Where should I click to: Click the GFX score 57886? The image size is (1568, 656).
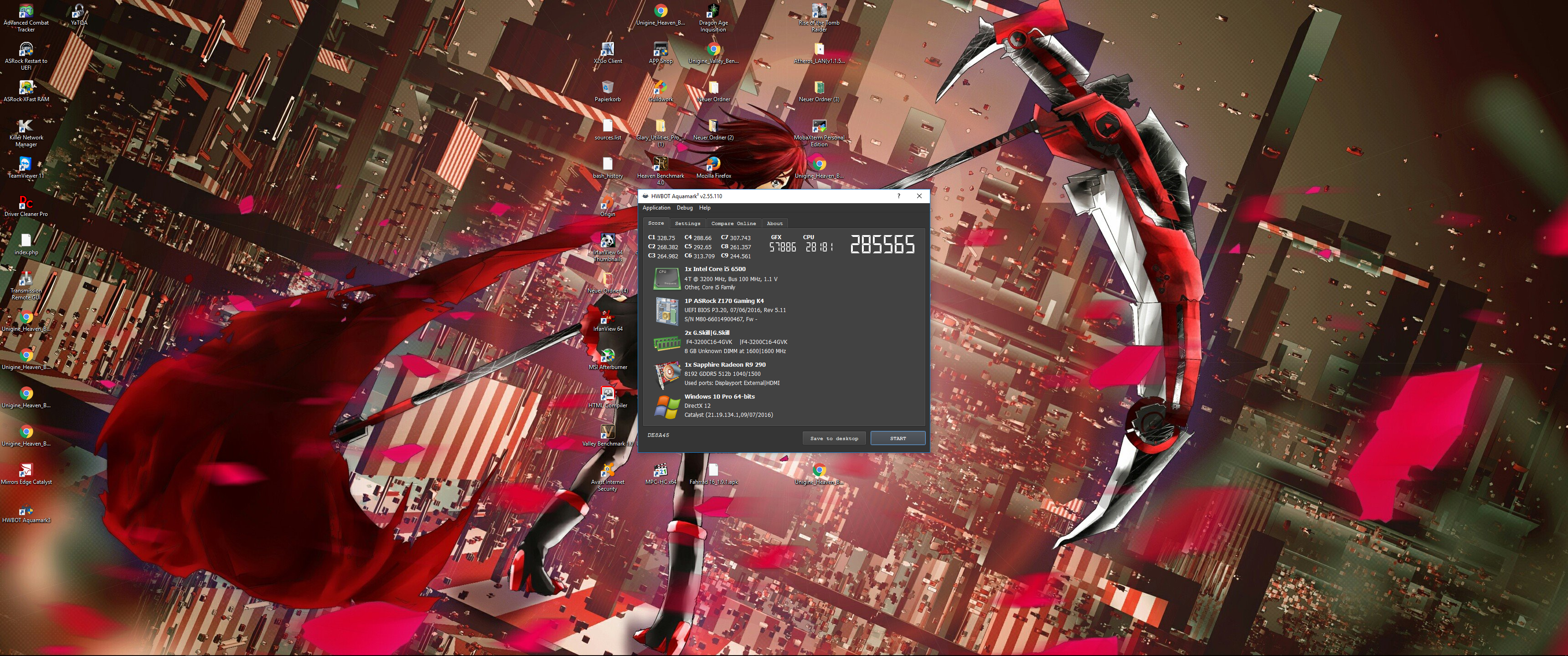[x=782, y=247]
